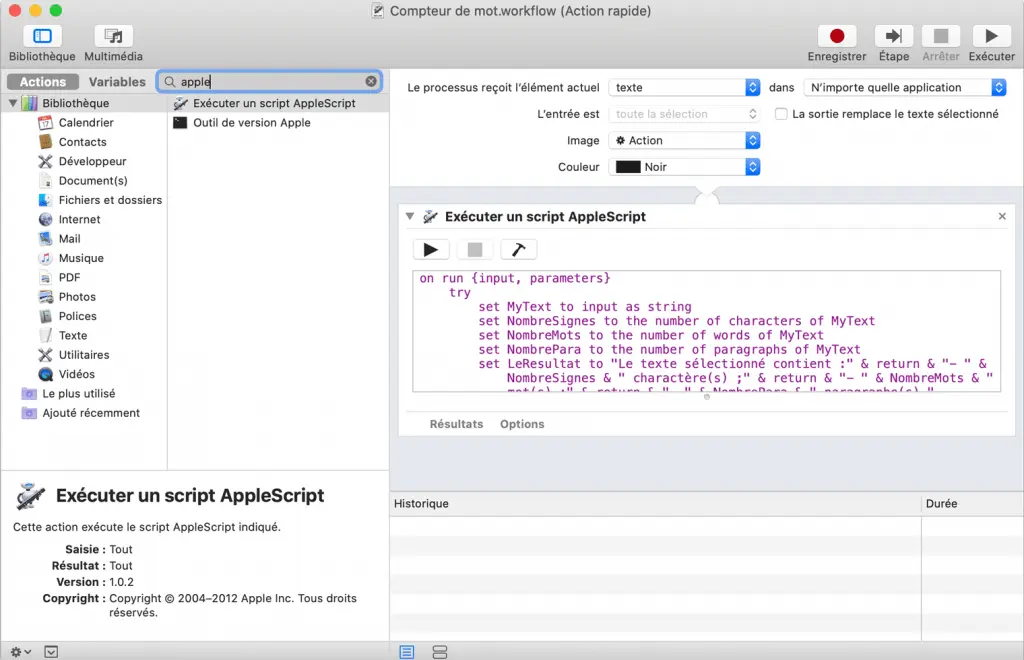Select the PDF category
This screenshot has height=660, width=1024.
69,277
